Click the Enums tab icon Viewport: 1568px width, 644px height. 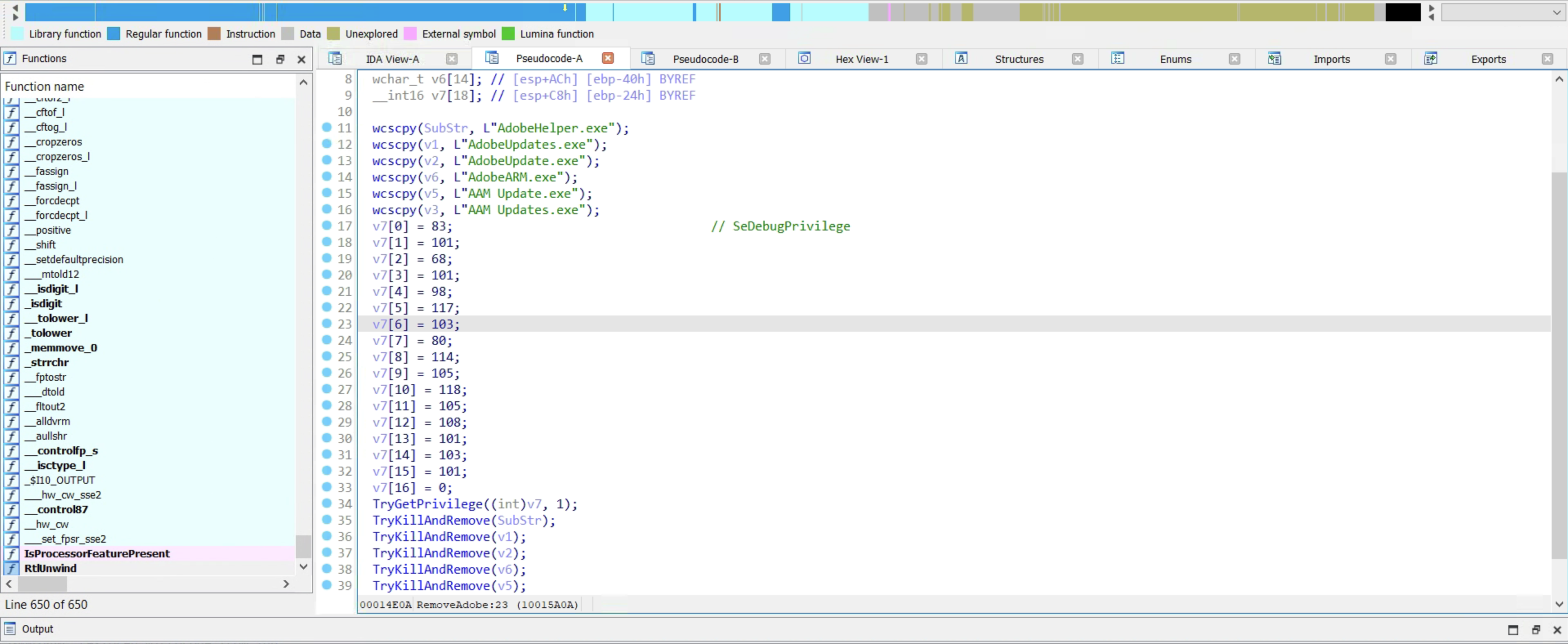1117,58
